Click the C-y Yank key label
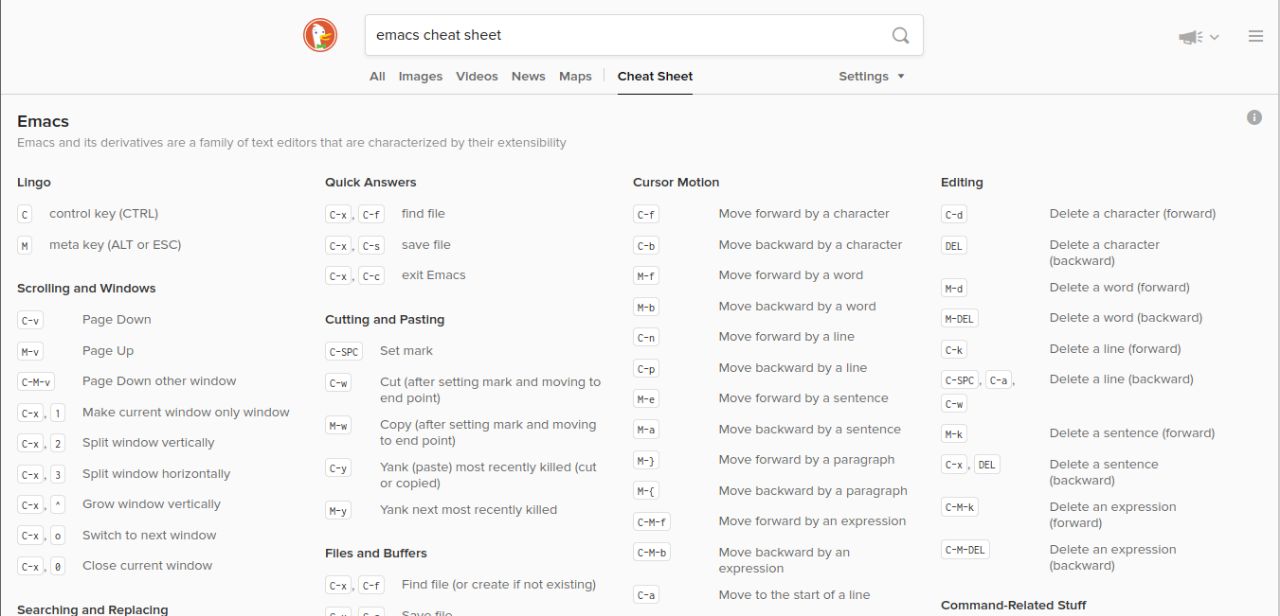Screen dimensions: 1280x616 (x=338, y=469)
